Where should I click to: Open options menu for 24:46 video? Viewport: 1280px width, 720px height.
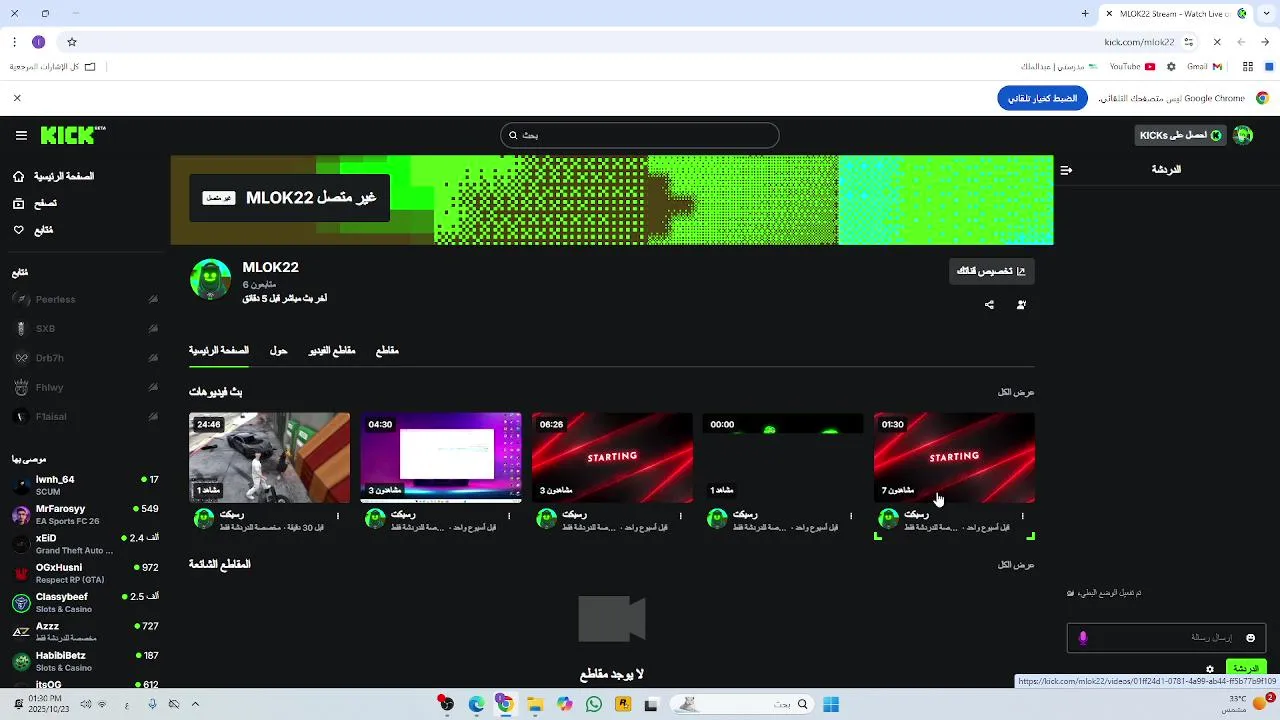(x=338, y=516)
